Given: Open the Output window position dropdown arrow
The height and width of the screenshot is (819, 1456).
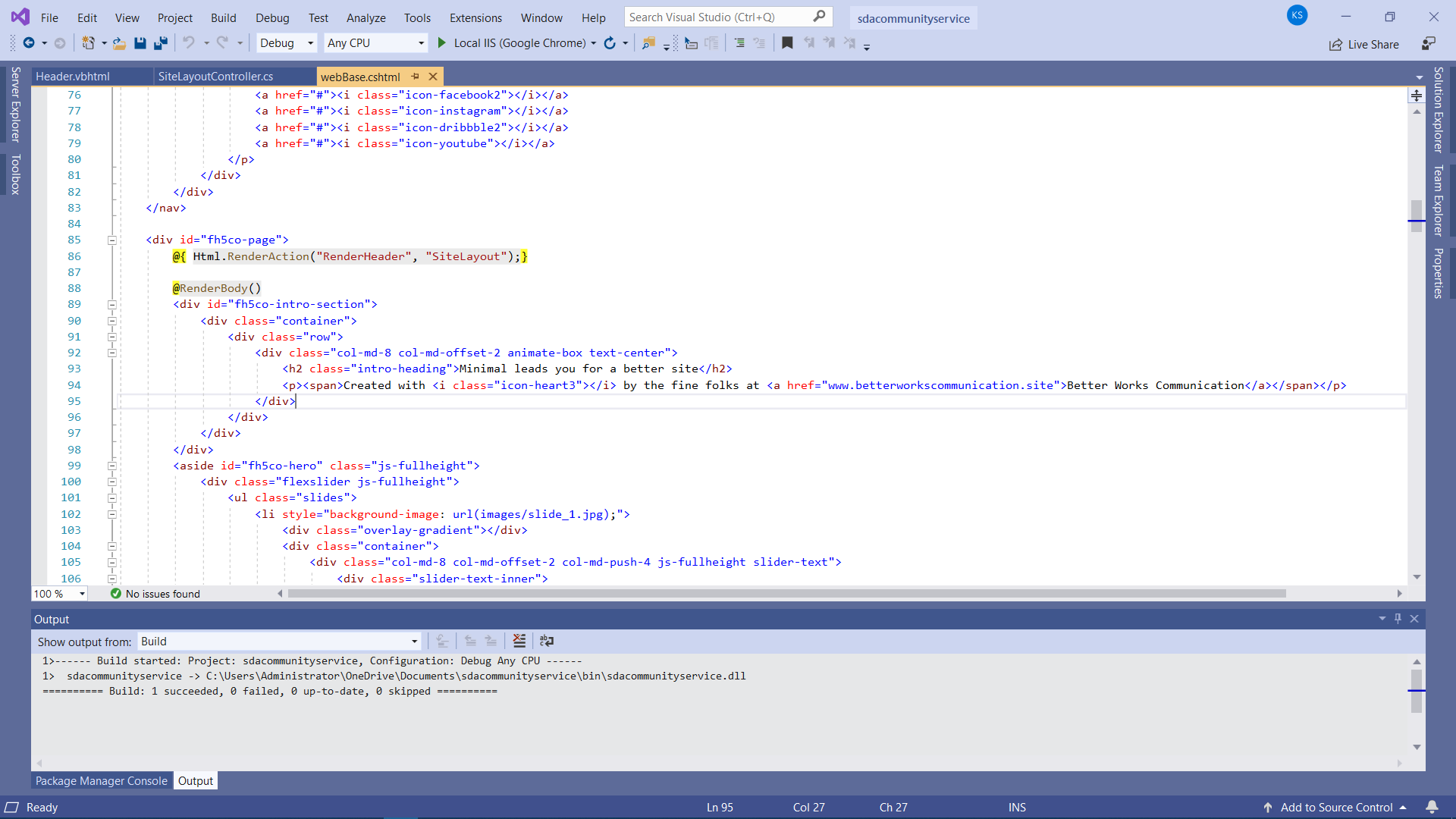Looking at the screenshot, I should pos(1382,619).
